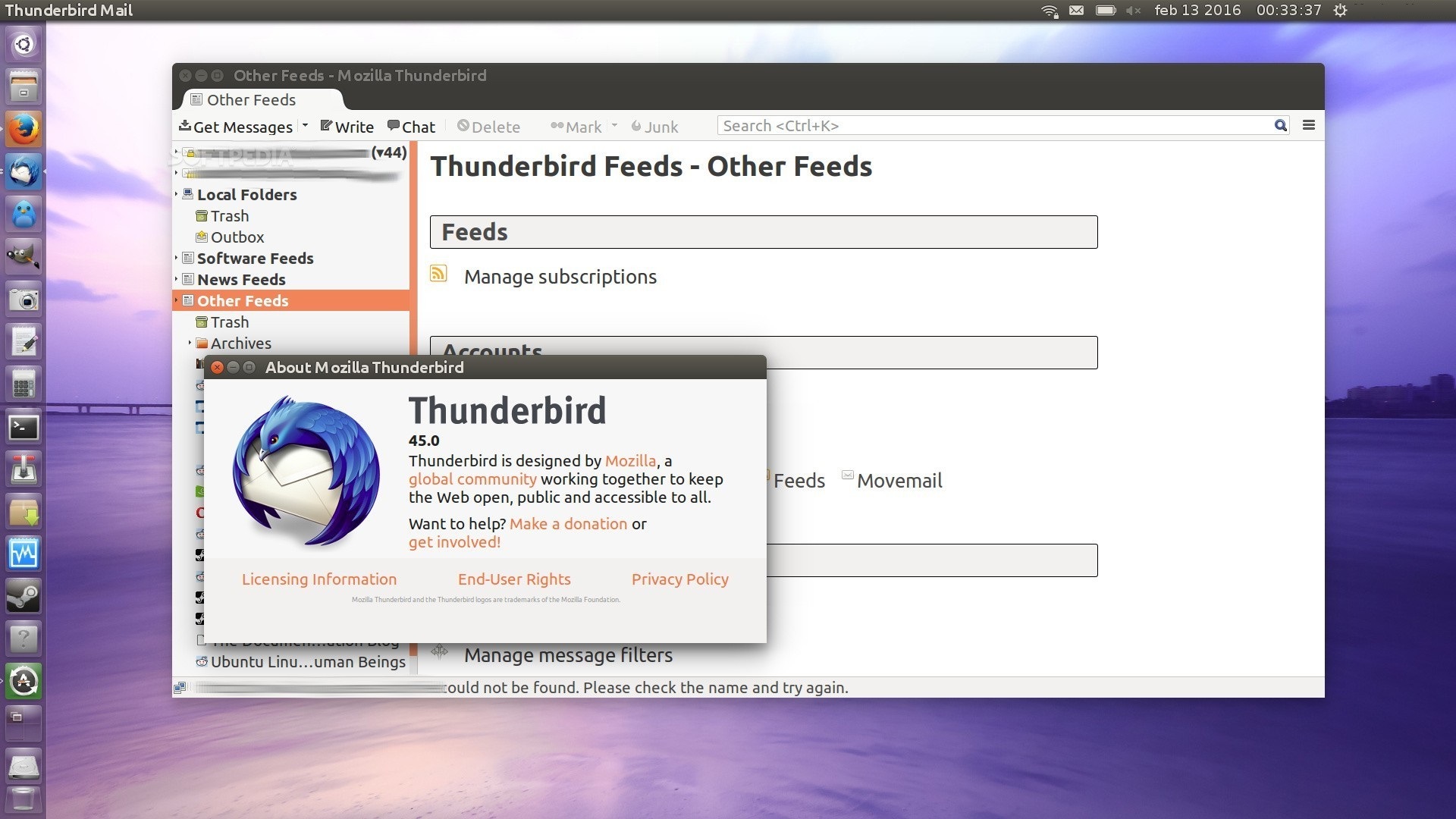Launch Firefox from the dock
1456x819 pixels.
(x=24, y=129)
